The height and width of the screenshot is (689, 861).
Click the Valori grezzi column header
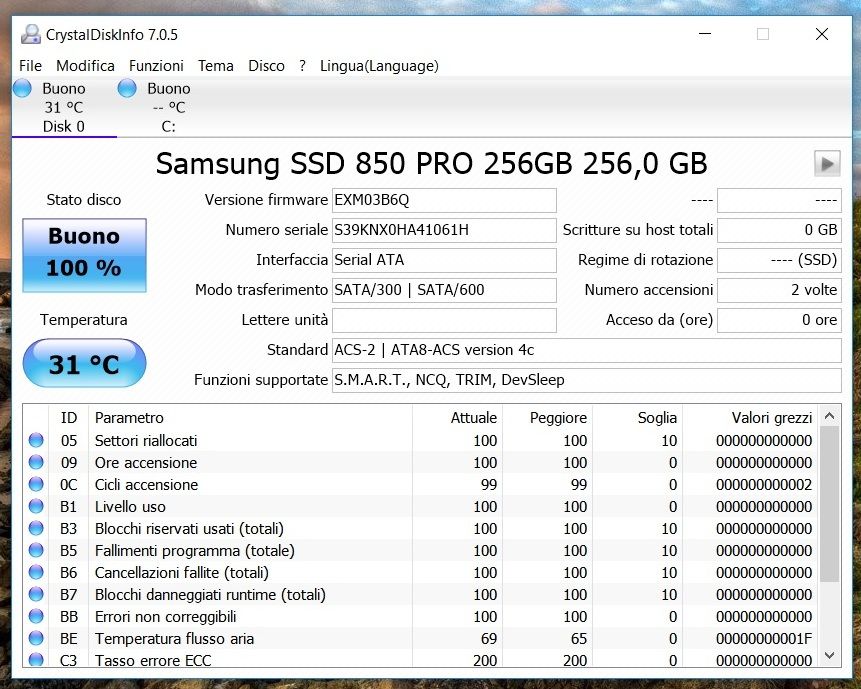tap(763, 417)
